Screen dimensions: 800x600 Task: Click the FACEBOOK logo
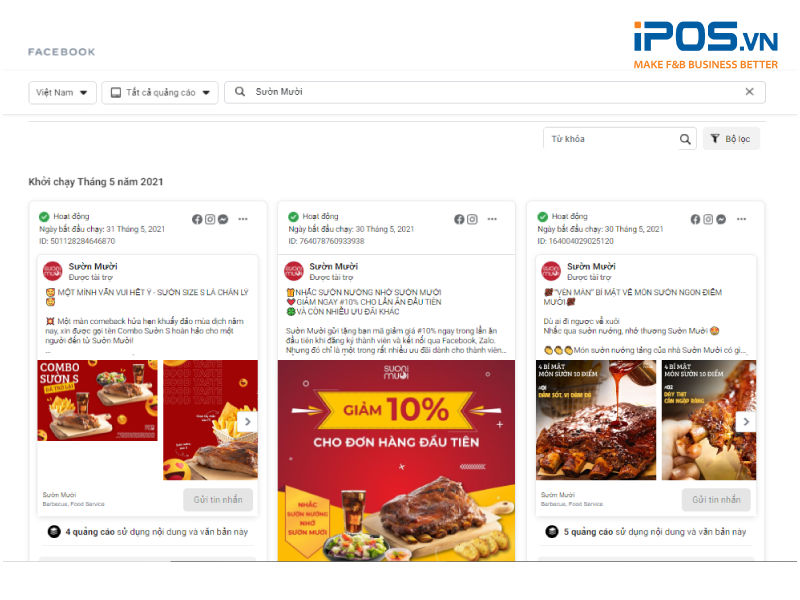coord(61,51)
